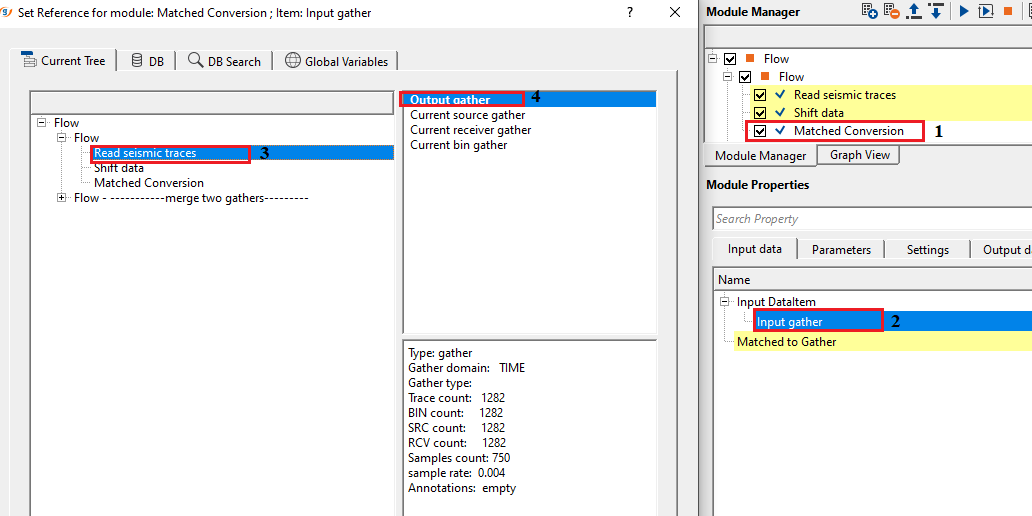Viewport: 1032px width, 516px height.
Task: Select the 'Matched to Gather' property item
Action: [x=787, y=342]
